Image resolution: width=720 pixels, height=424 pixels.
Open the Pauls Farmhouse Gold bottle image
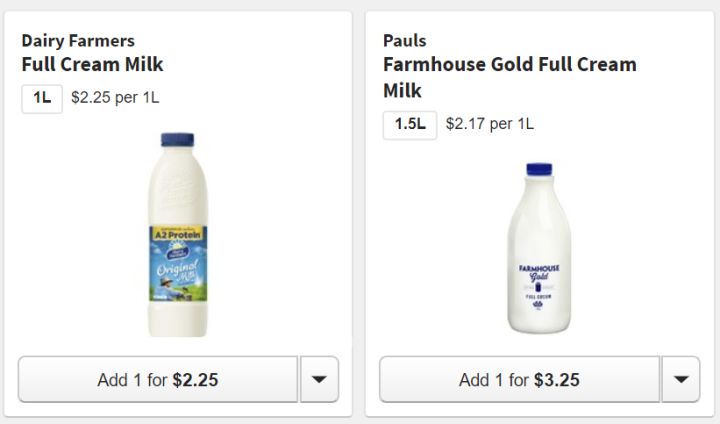540,248
